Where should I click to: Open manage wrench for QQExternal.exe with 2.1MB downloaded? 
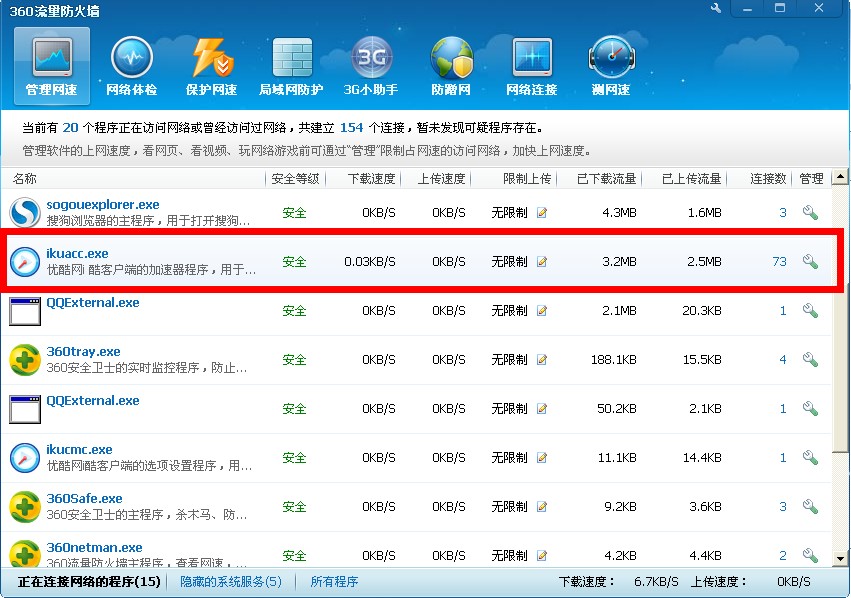pos(810,310)
